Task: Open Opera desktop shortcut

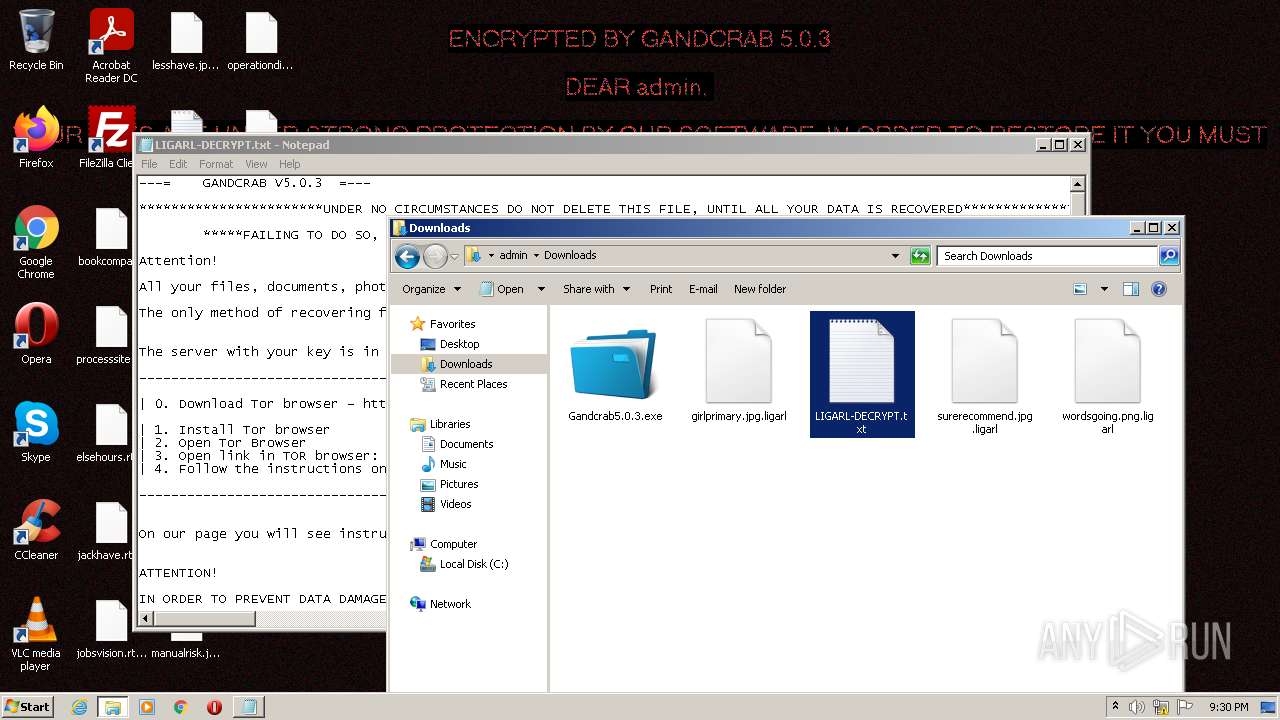Action: [36, 333]
